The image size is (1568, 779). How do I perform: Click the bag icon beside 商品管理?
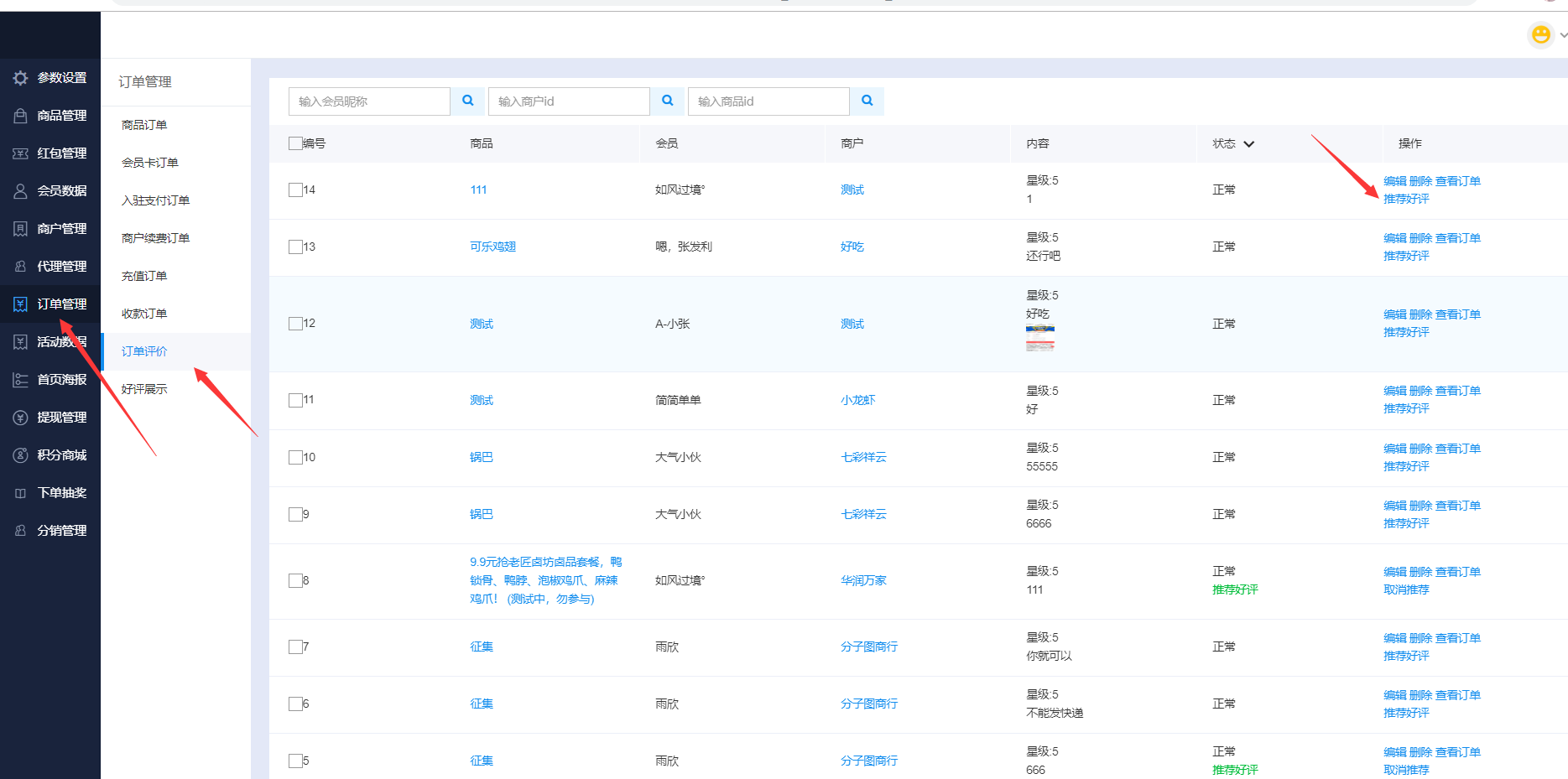pyautogui.click(x=20, y=116)
